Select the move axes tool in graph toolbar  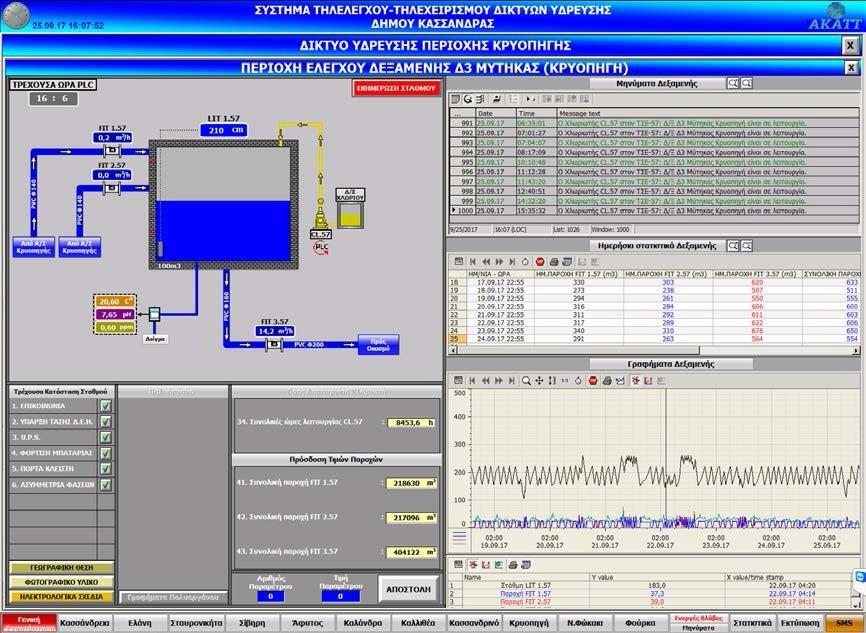pos(539,381)
